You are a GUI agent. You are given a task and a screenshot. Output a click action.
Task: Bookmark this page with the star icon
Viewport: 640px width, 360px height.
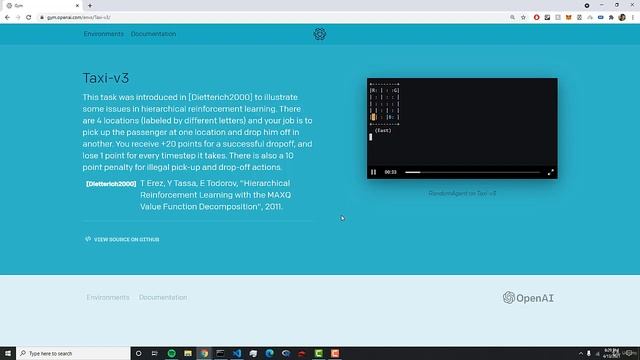point(523,18)
